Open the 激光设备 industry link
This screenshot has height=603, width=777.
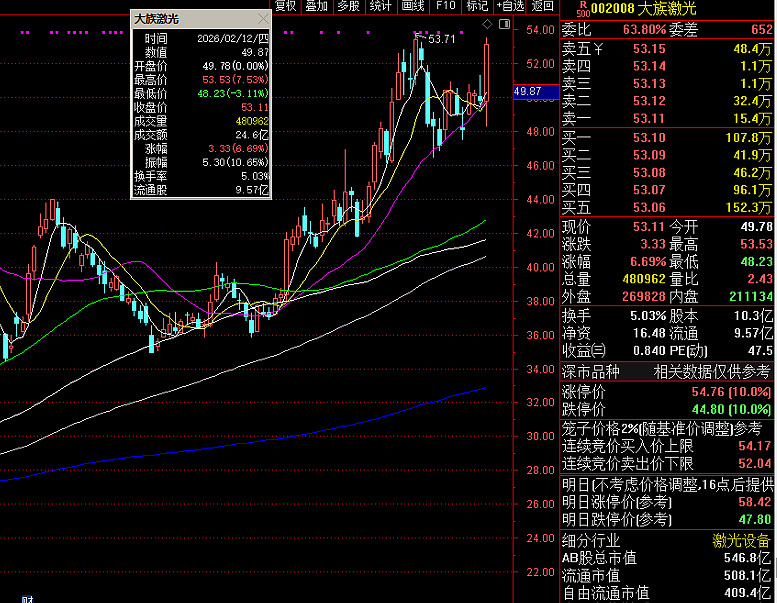741,540
